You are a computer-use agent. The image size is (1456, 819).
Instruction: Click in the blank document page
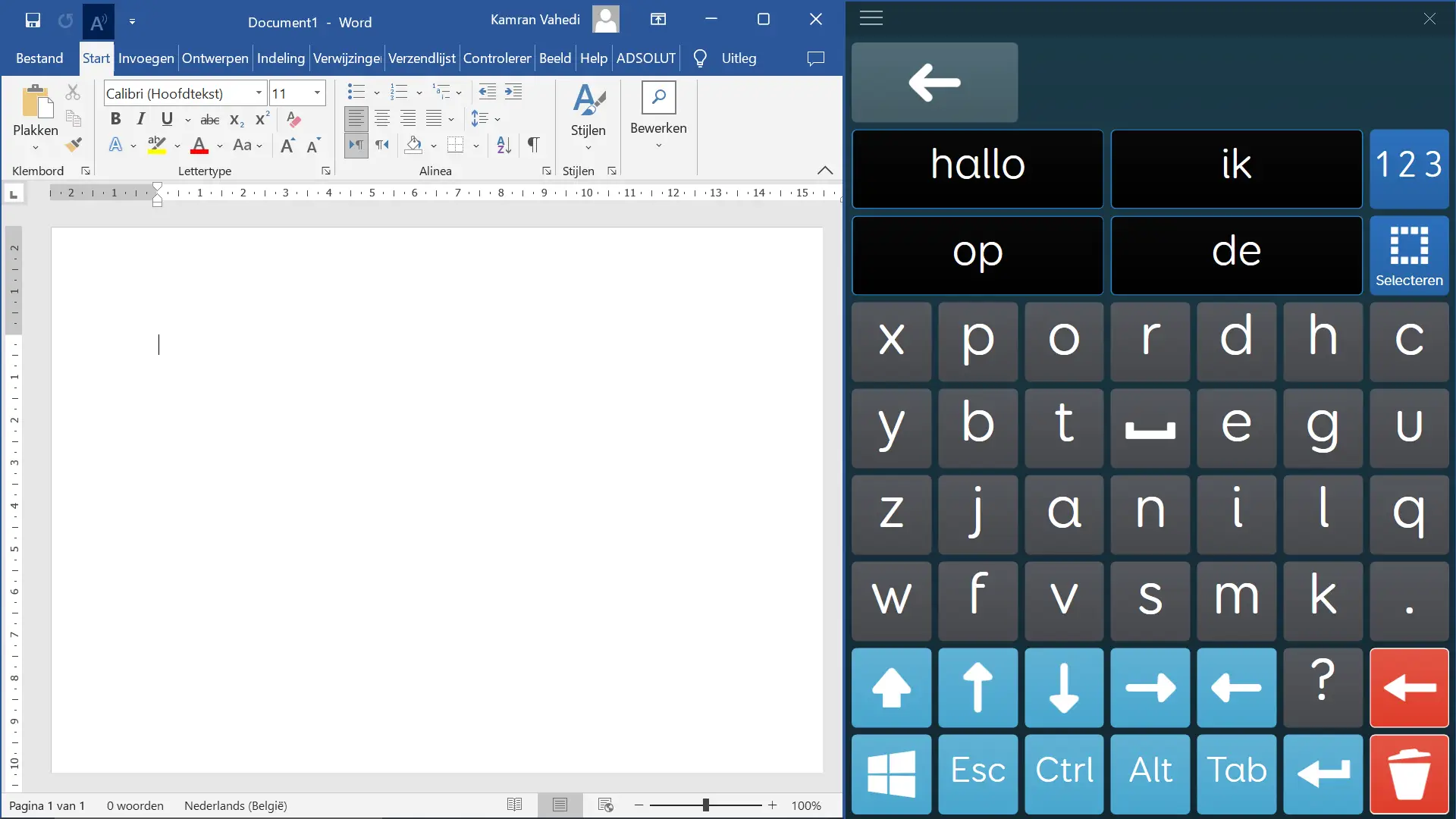click(437, 500)
